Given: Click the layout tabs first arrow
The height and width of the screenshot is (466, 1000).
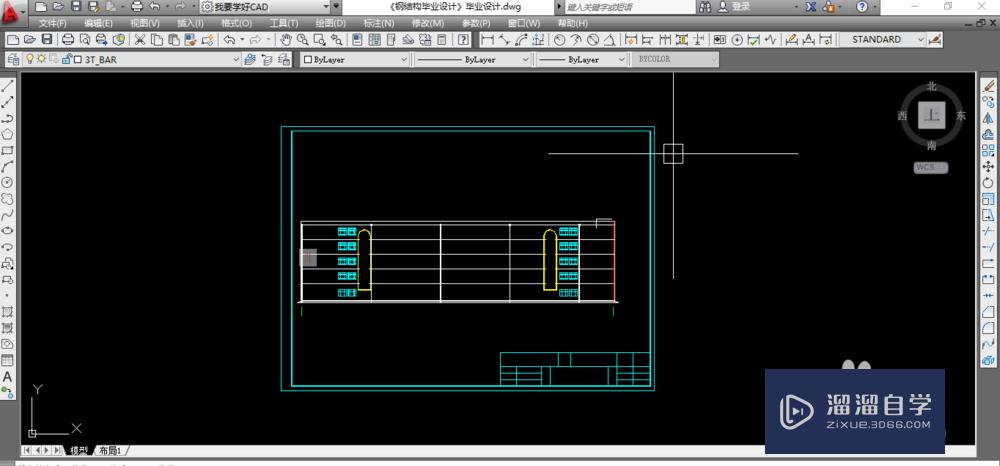Looking at the screenshot, I should [x=26, y=450].
